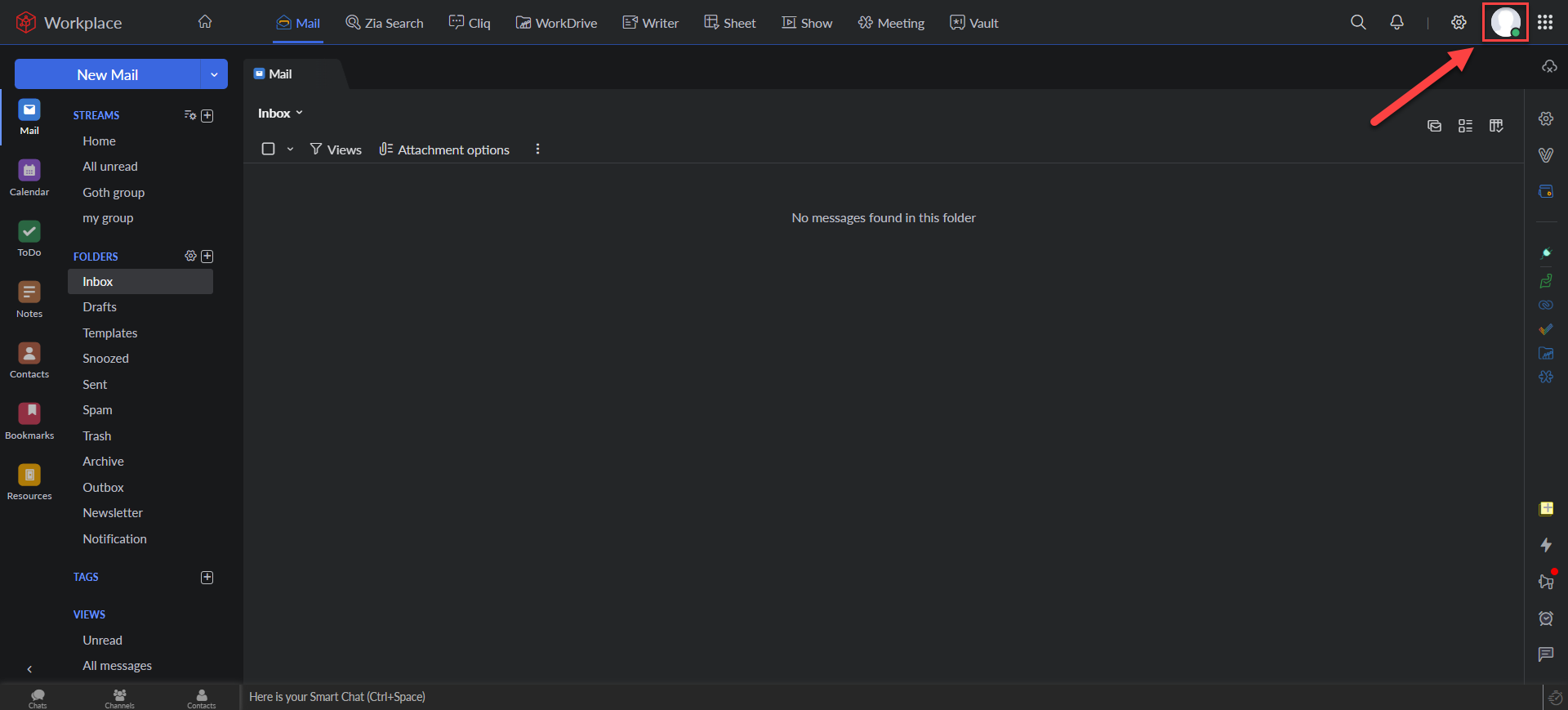Click the search magnifier icon in header
Image resolution: width=1568 pixels, height=710 pixels.
pyautogui.click(x=1357, y=23)
